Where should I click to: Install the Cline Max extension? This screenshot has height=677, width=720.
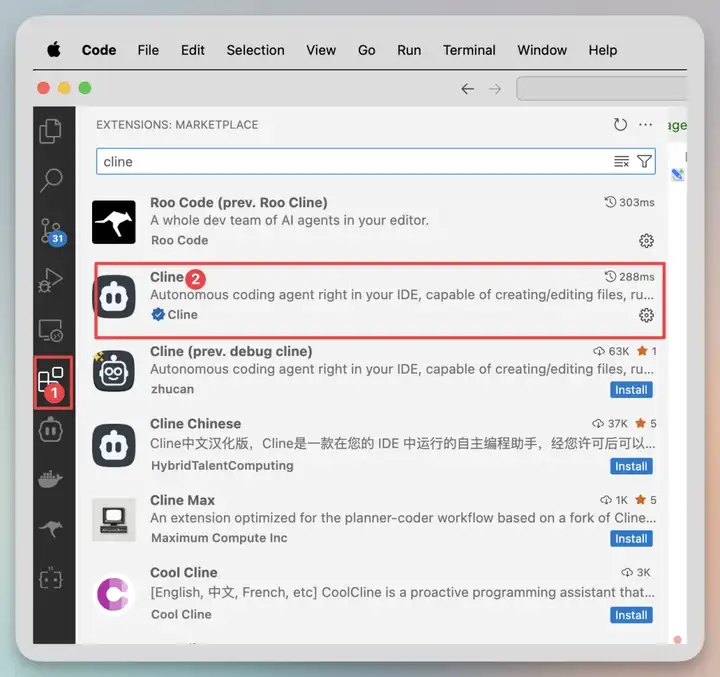pyautogui.click(x=631, y=538)
